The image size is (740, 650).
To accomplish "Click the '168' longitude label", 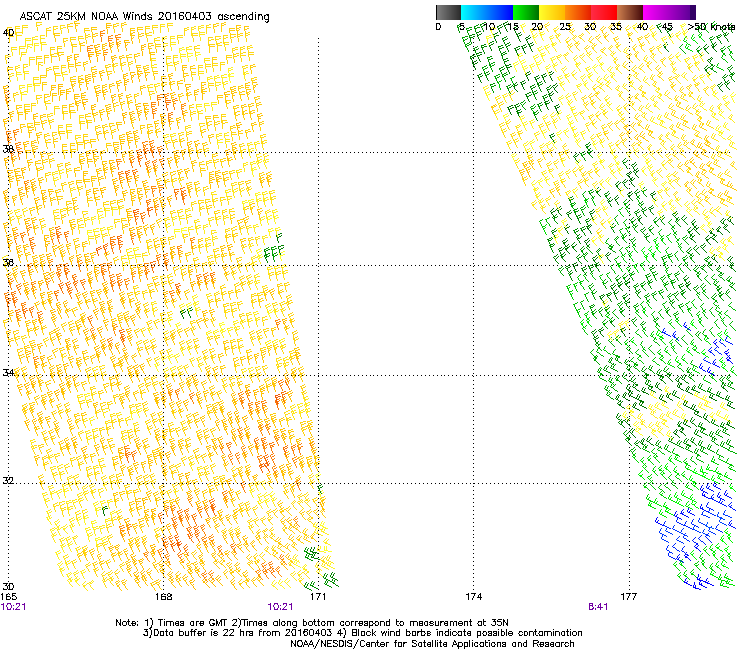I will click(163, 597).
